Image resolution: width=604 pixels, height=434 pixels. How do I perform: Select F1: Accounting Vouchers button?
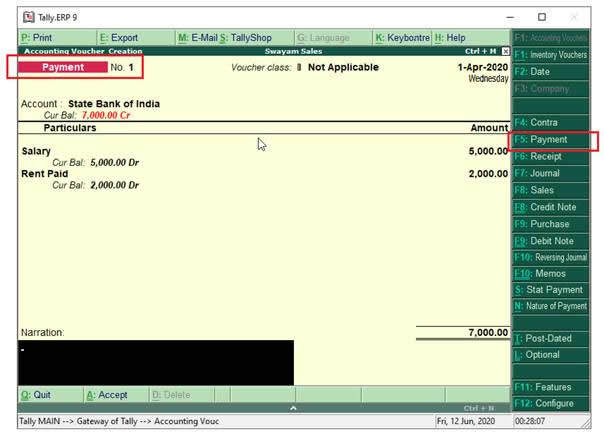coord(550,37)
